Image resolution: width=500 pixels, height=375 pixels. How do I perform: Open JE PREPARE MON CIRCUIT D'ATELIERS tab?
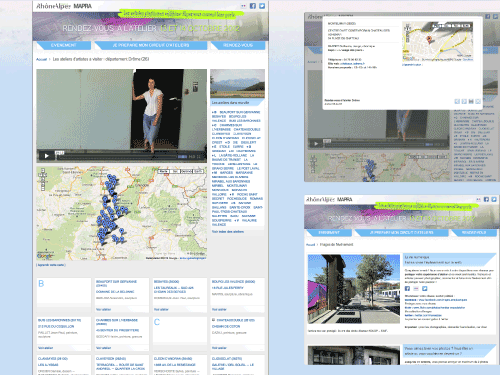tap(151, 45)
